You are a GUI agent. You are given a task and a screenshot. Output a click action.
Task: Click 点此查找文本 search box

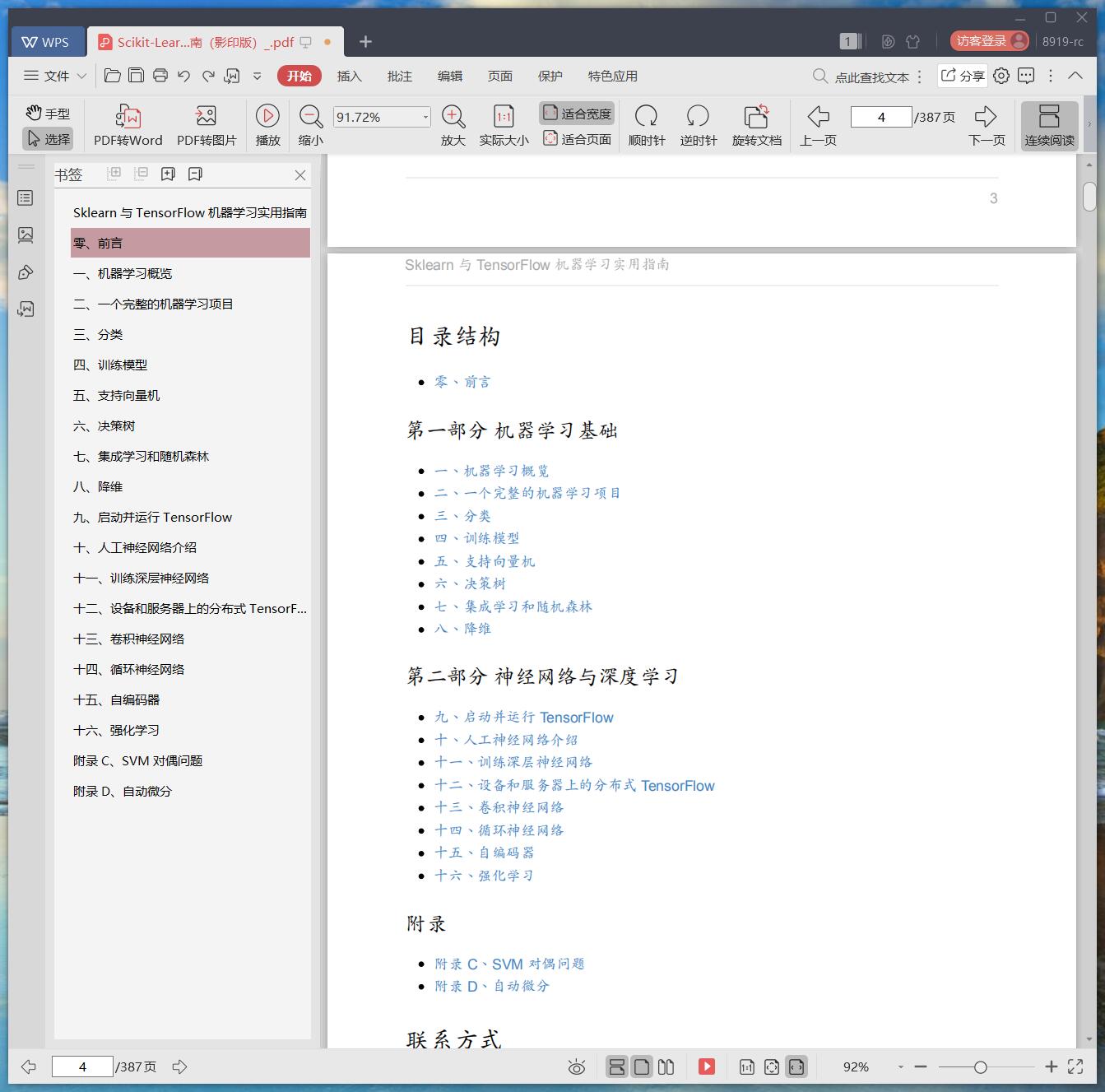coord(861,77)
